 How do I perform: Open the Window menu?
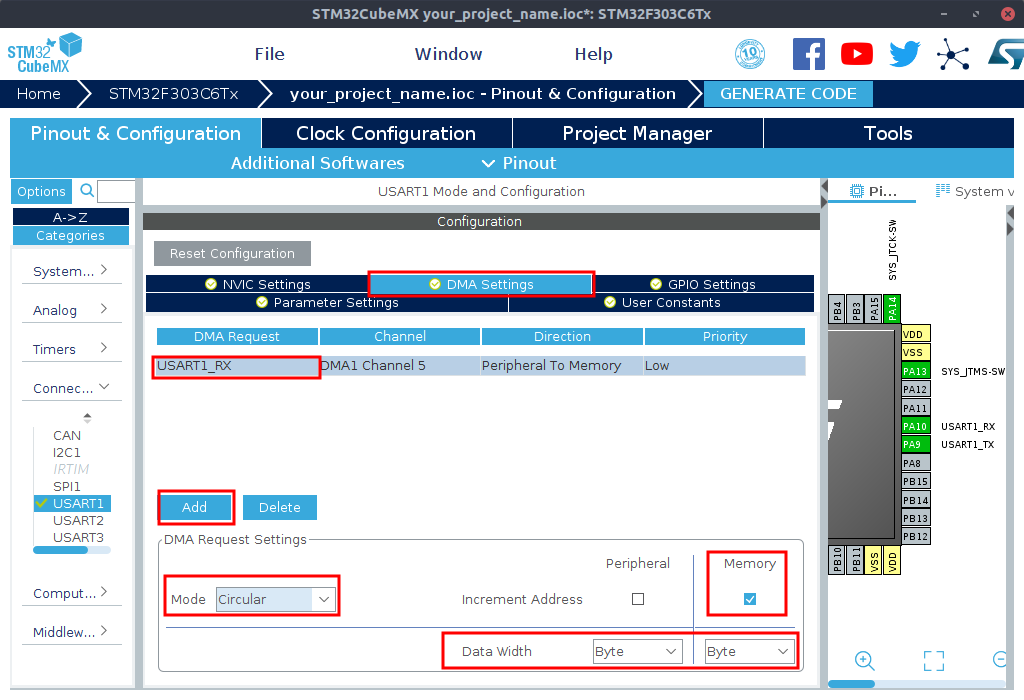(449, 54)
